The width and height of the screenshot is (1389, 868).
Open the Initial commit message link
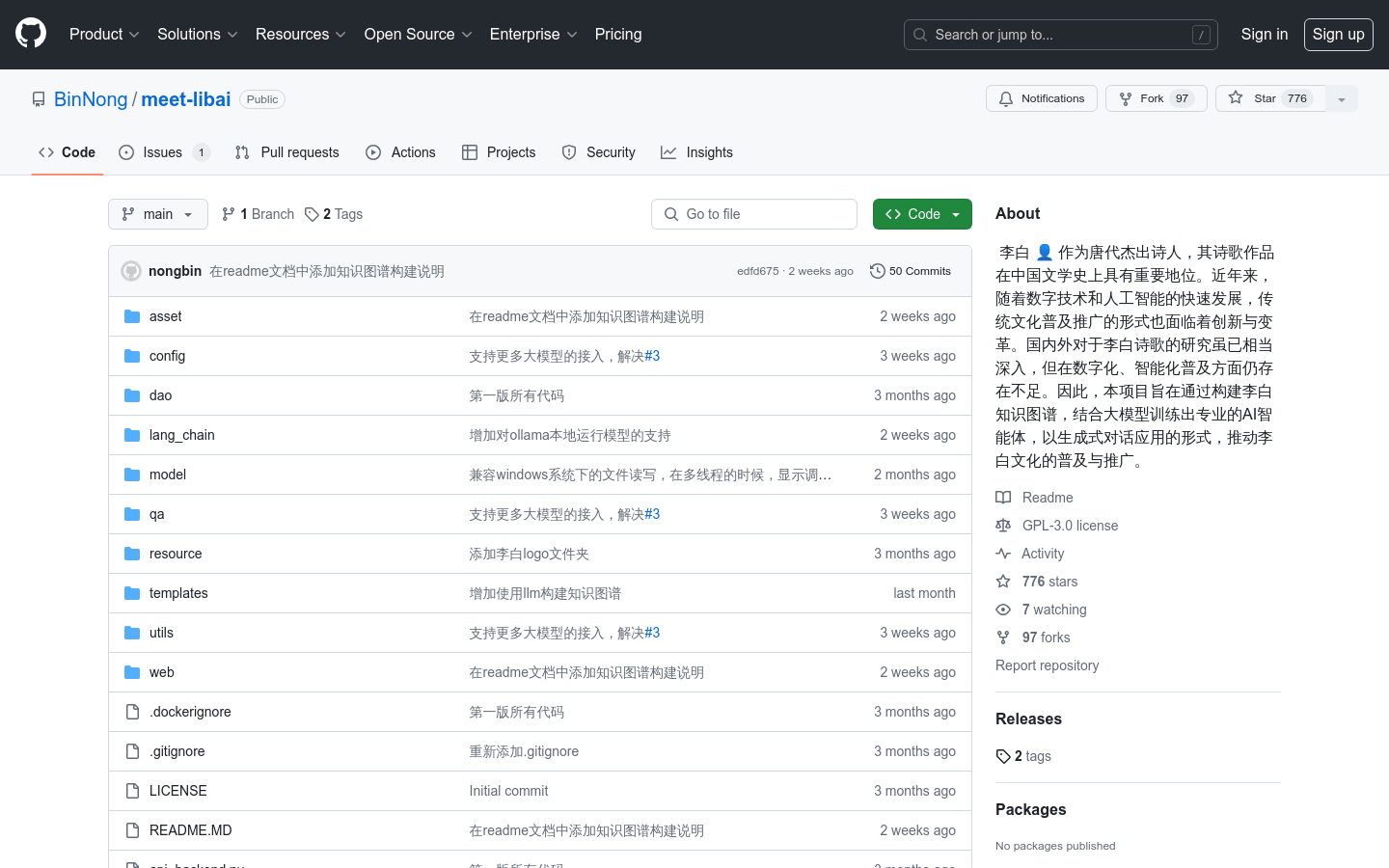(508, 791)
